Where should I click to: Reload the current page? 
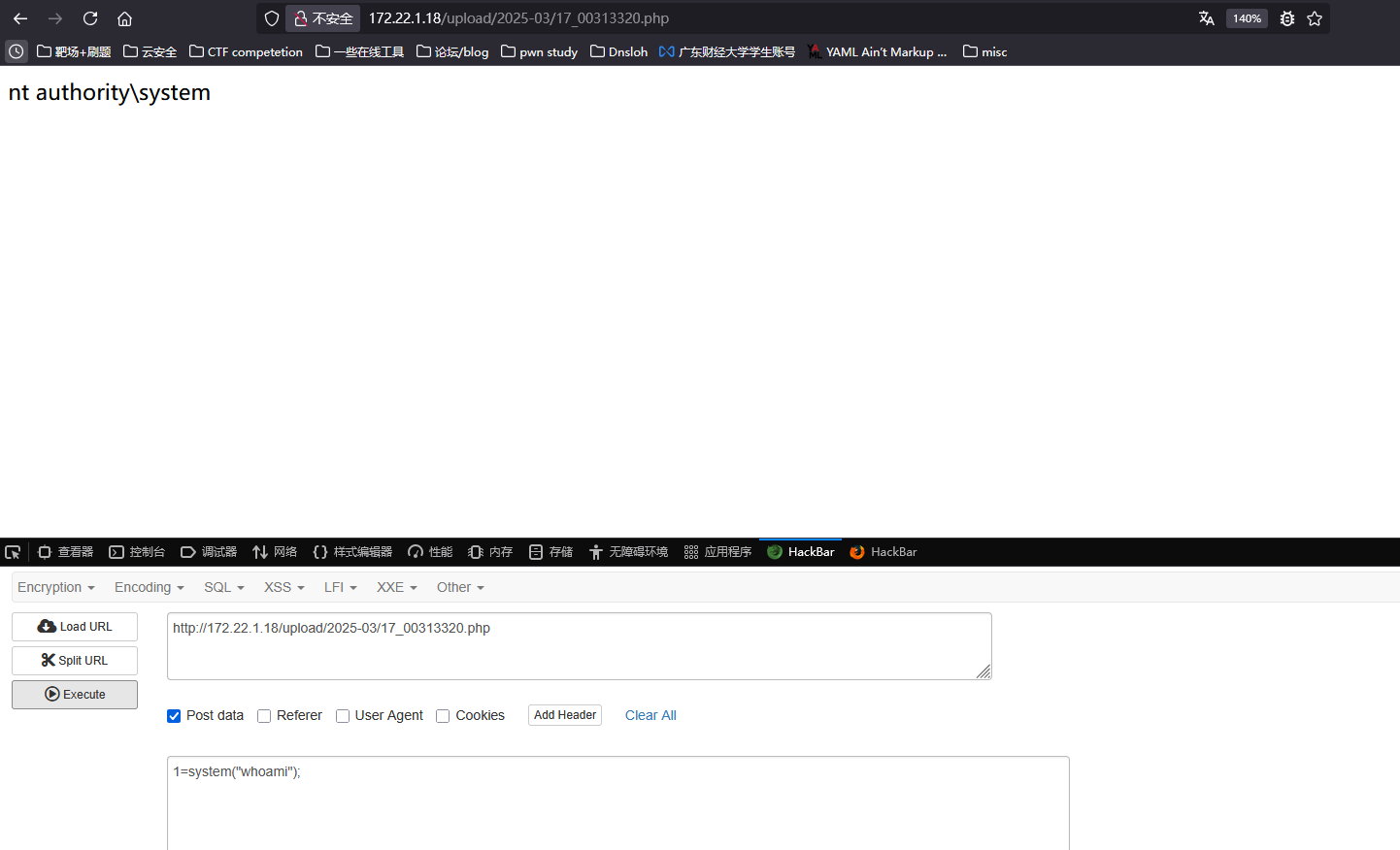(90, 18)
